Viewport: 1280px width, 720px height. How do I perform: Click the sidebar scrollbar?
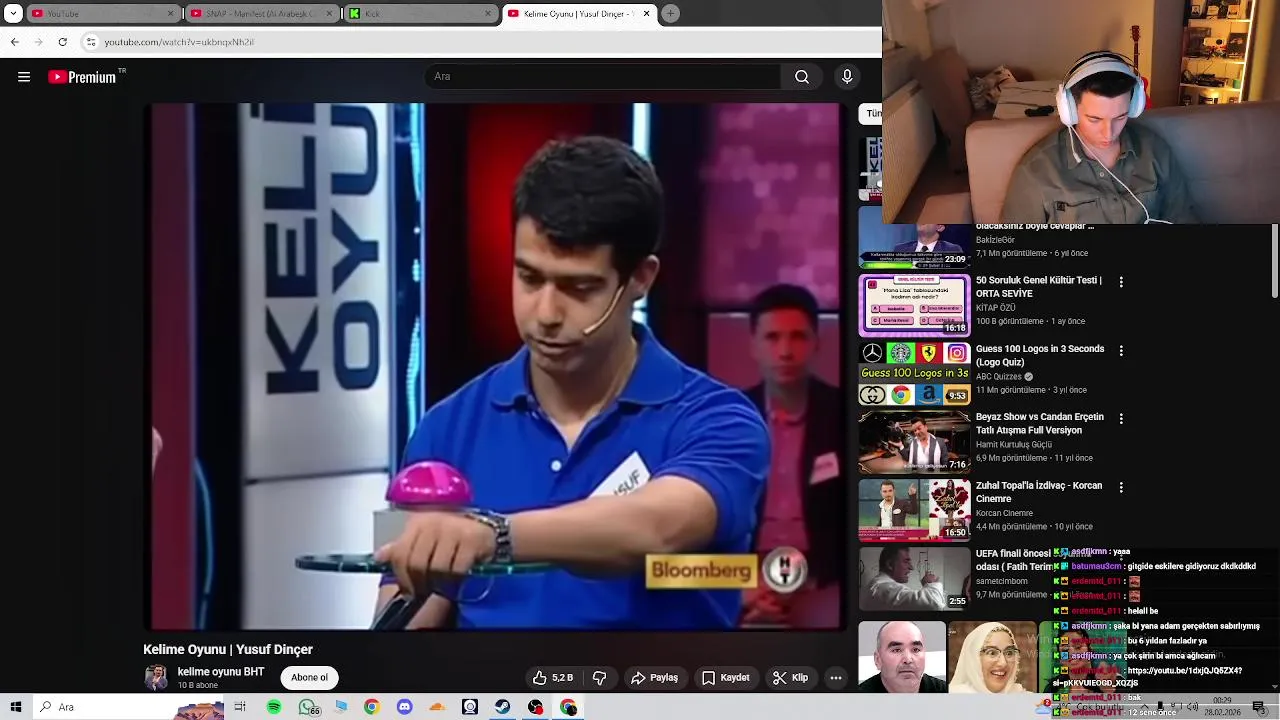click(x=1274, y=260)
